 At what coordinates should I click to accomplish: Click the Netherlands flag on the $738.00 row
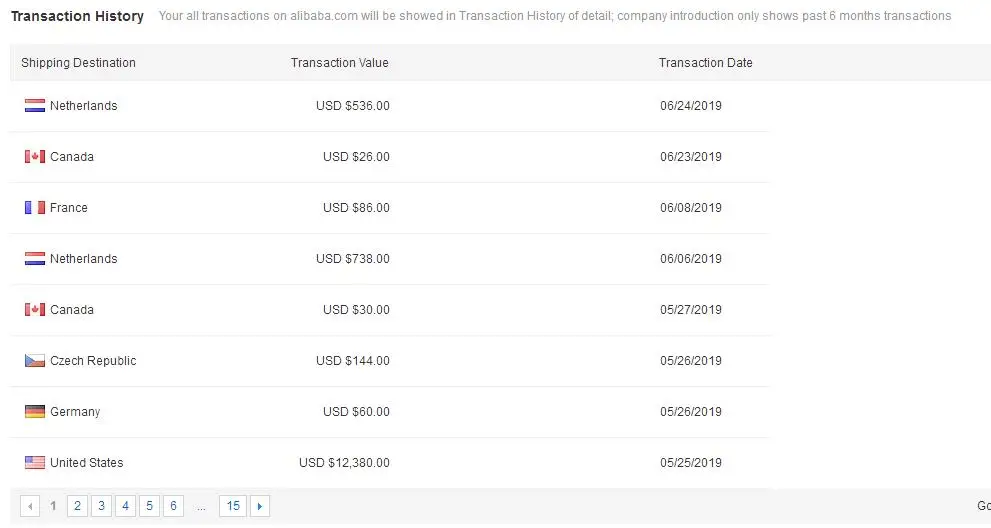tap(35, 259)
